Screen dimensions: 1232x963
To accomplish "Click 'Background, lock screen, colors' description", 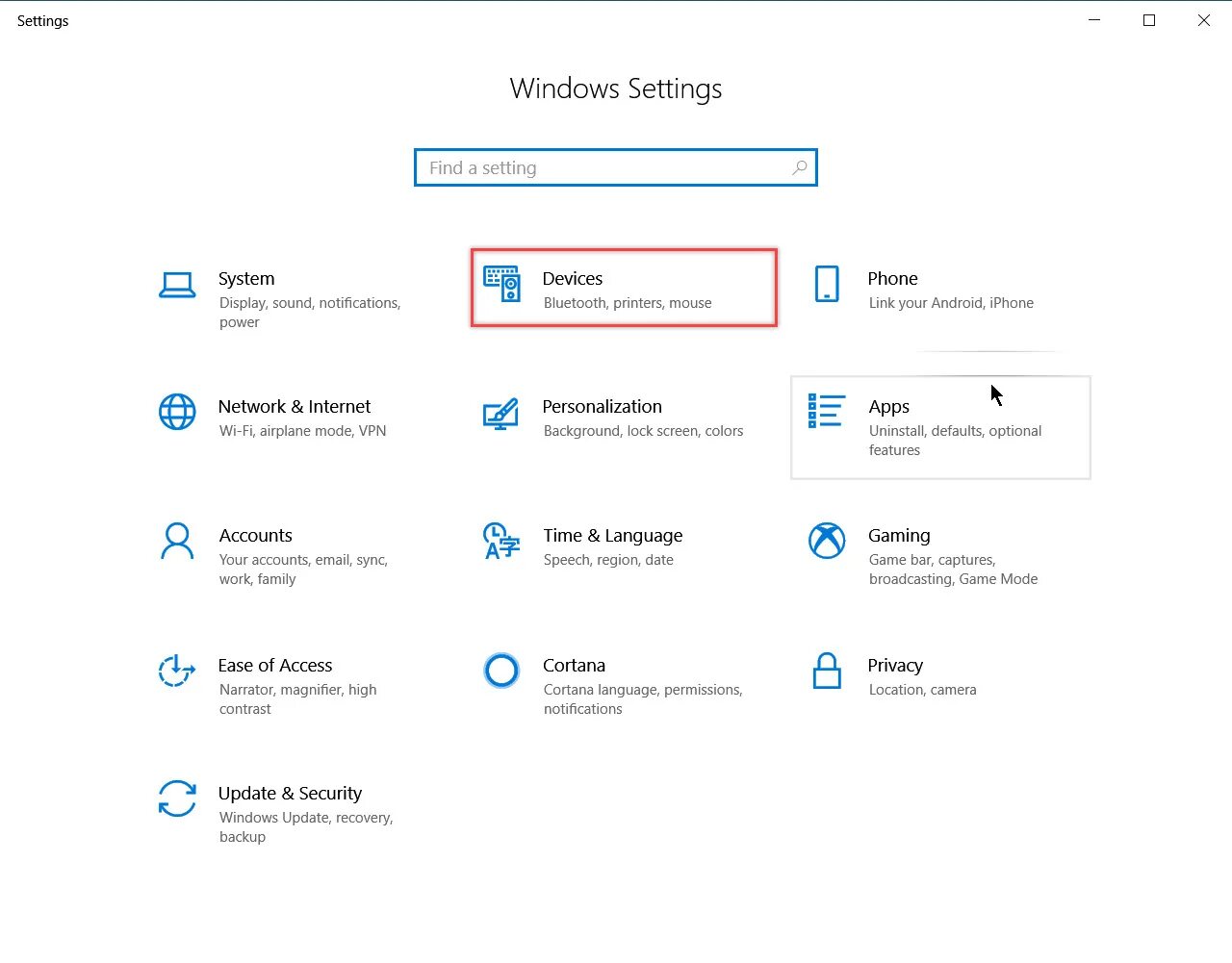I will [644, 431].
